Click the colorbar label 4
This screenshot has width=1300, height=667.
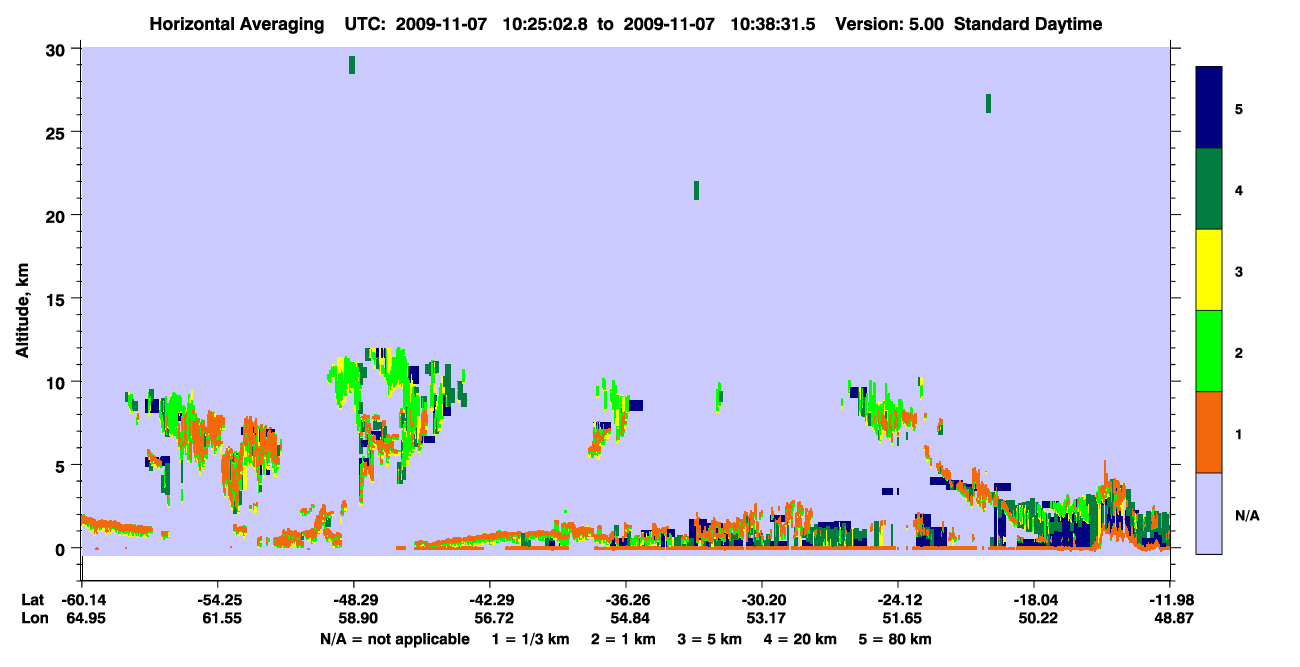pos(1239,189)
